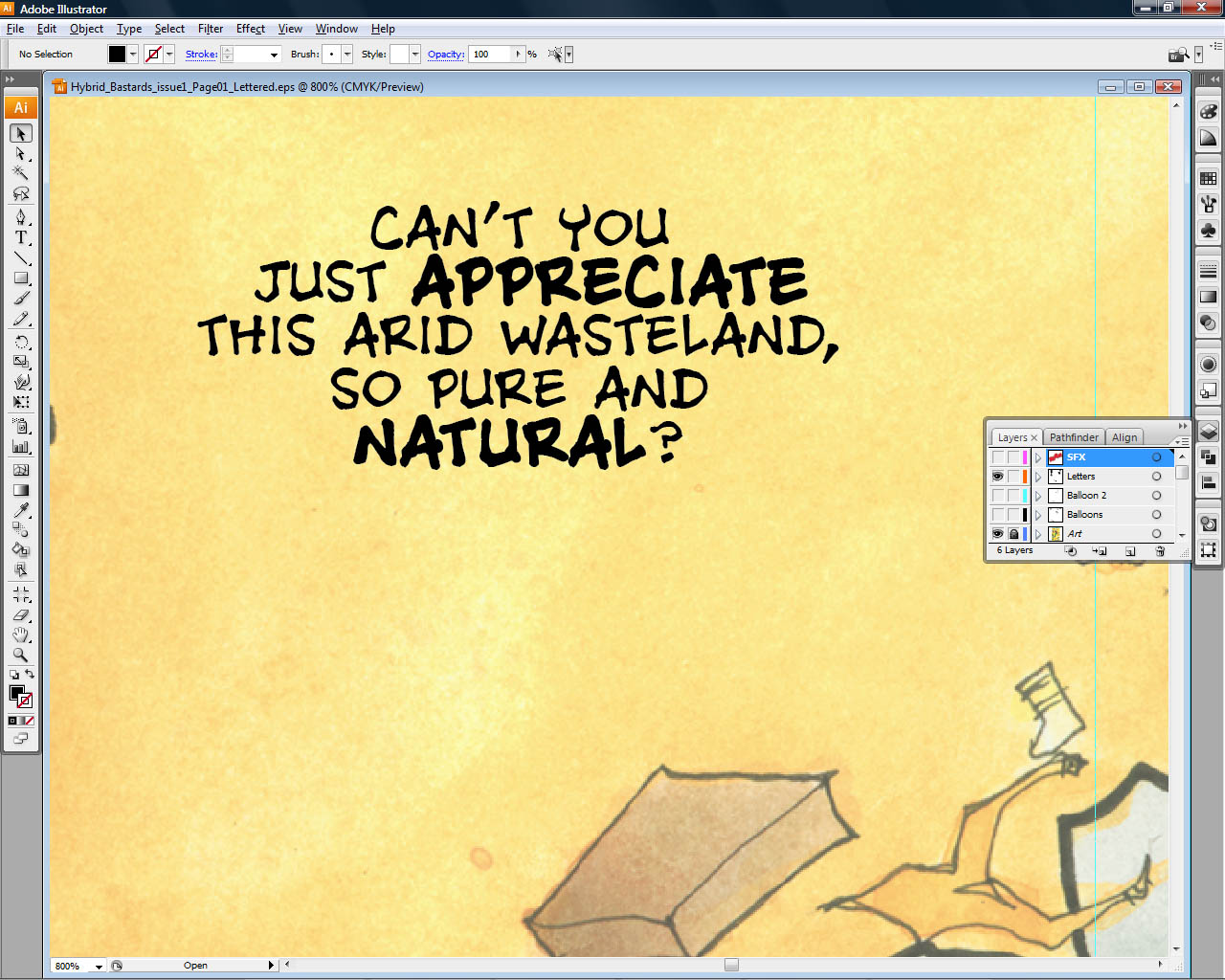This screenshot has height=980, width=1225.
Task: Select the Eyedropper tool
Action: (21, 510)
